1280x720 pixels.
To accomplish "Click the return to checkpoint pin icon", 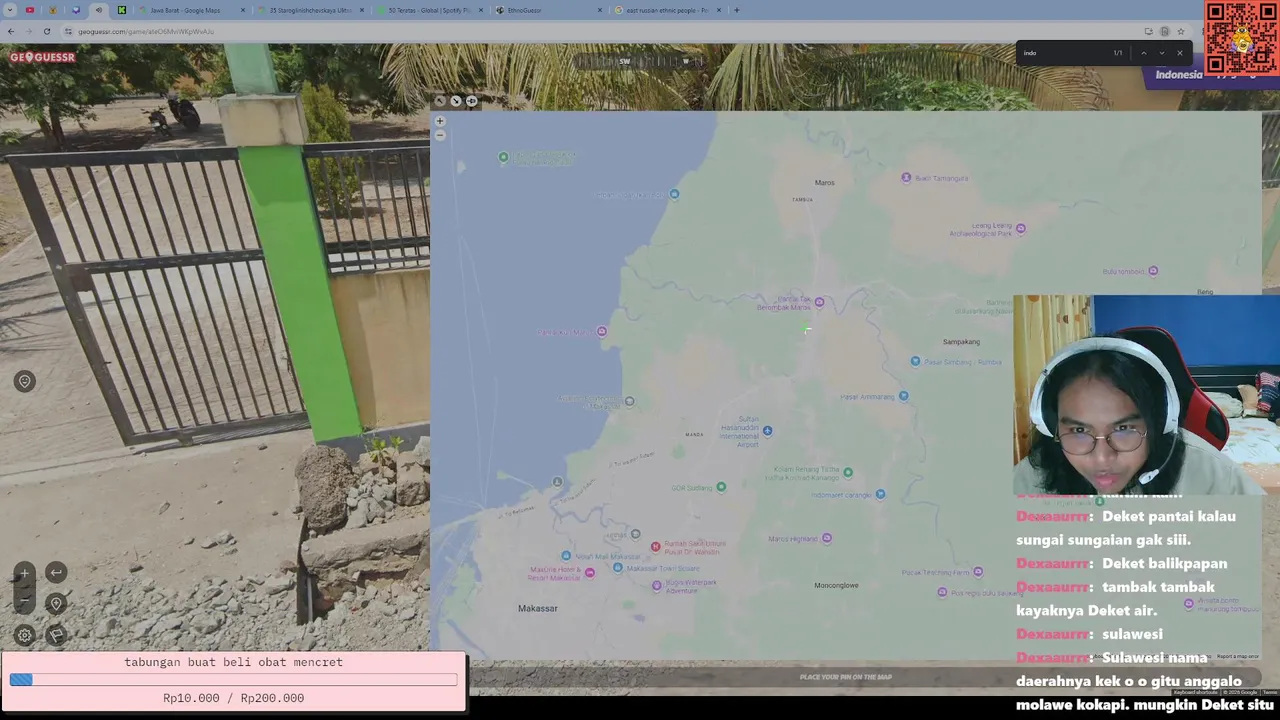I will click(56, 604).
